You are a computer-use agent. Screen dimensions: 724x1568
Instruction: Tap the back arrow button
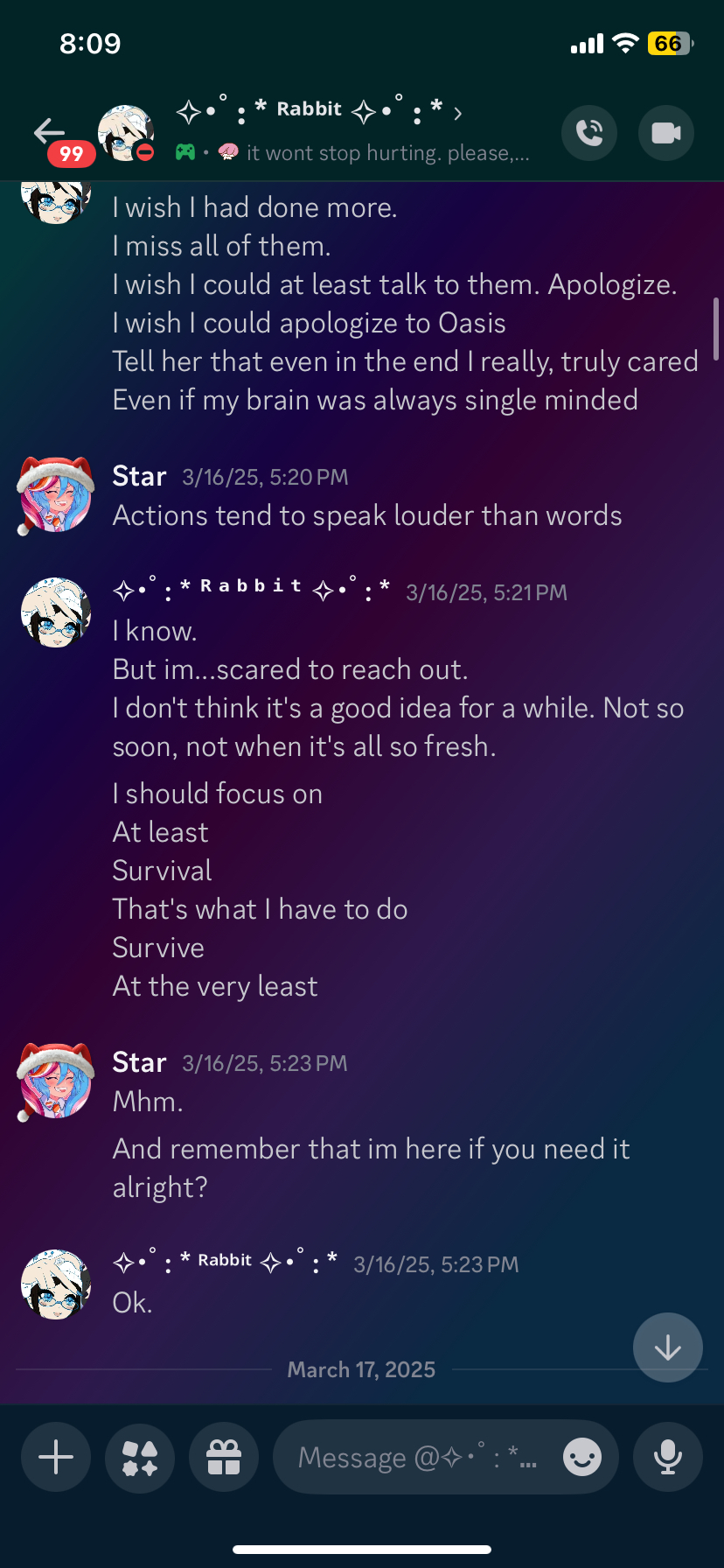[49, 131]
